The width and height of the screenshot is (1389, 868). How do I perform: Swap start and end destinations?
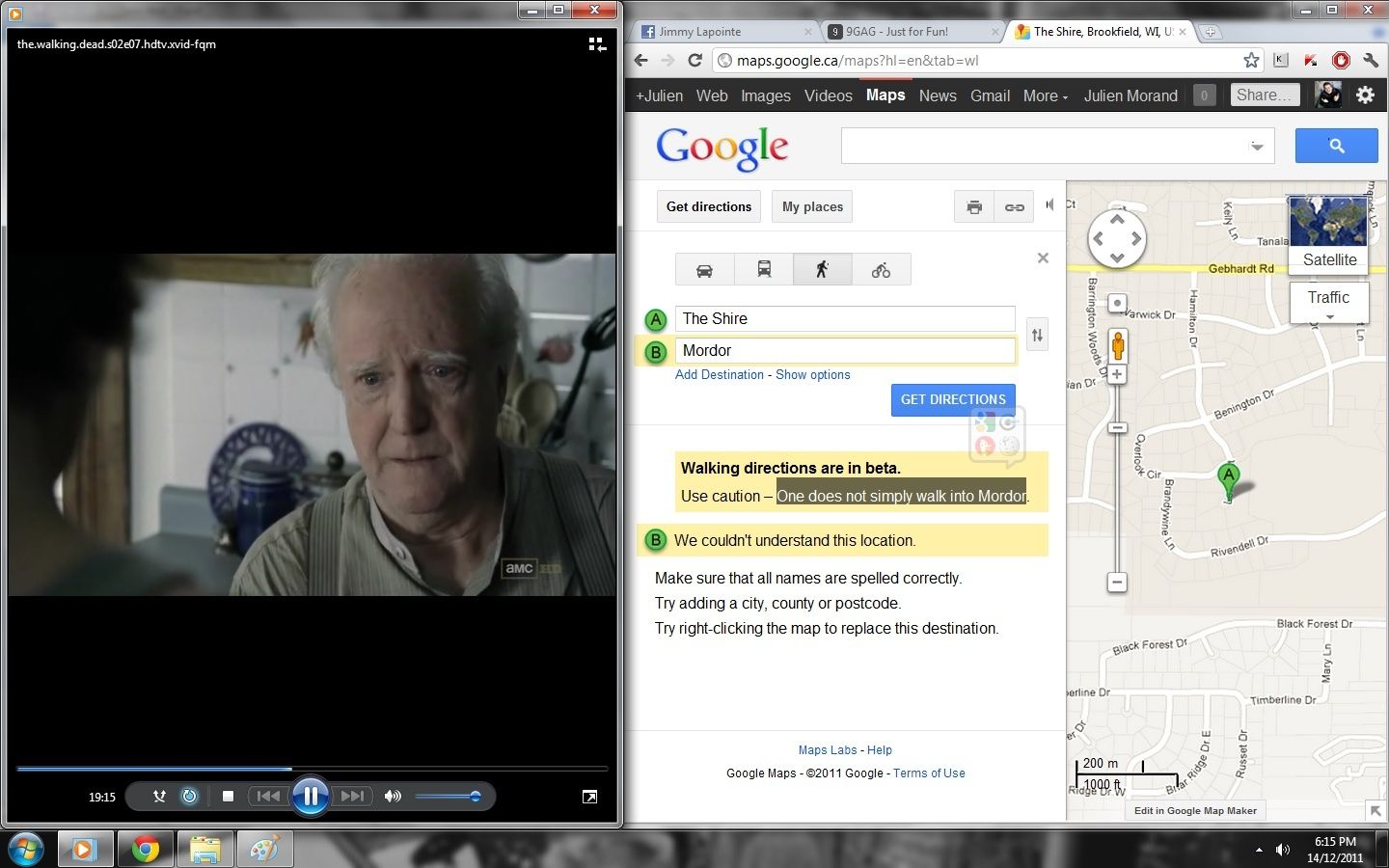[1037, 335]
